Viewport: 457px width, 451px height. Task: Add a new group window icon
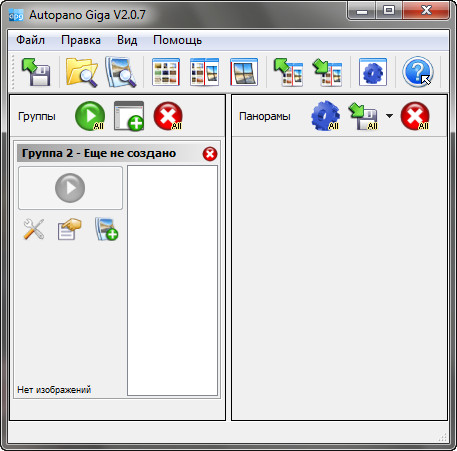(129, 116)
